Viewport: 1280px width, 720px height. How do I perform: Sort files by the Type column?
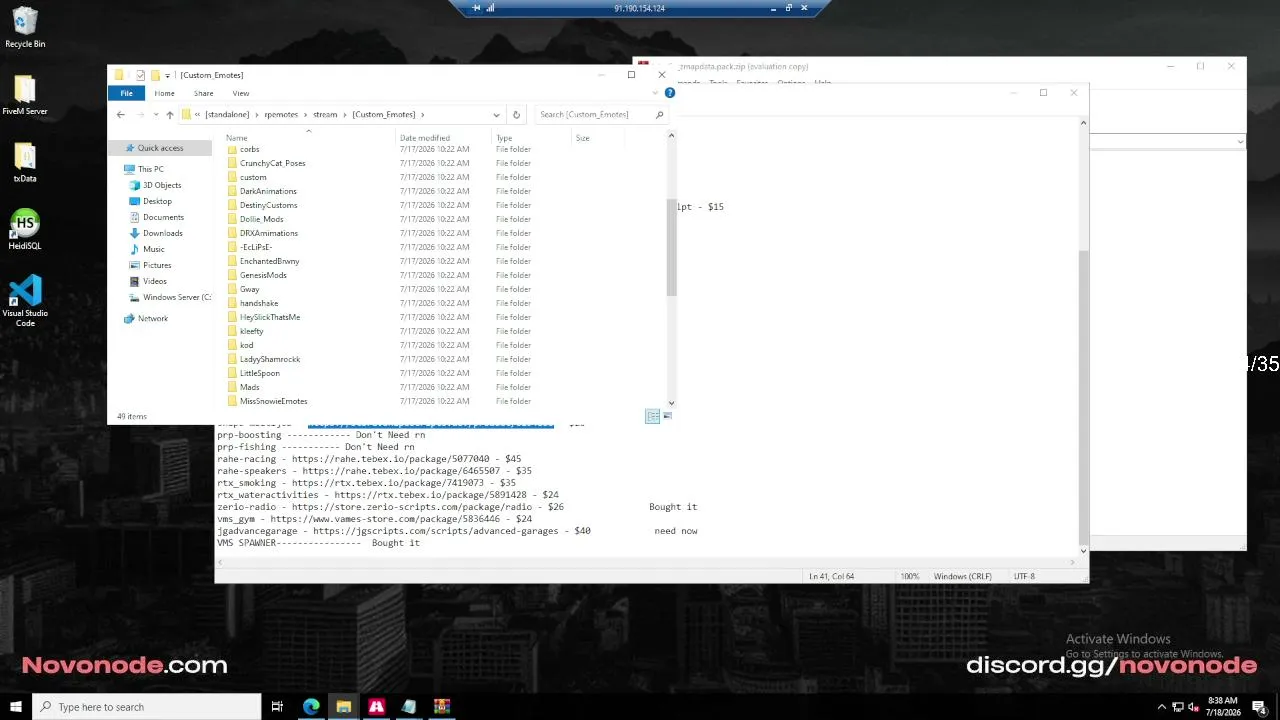531,138
